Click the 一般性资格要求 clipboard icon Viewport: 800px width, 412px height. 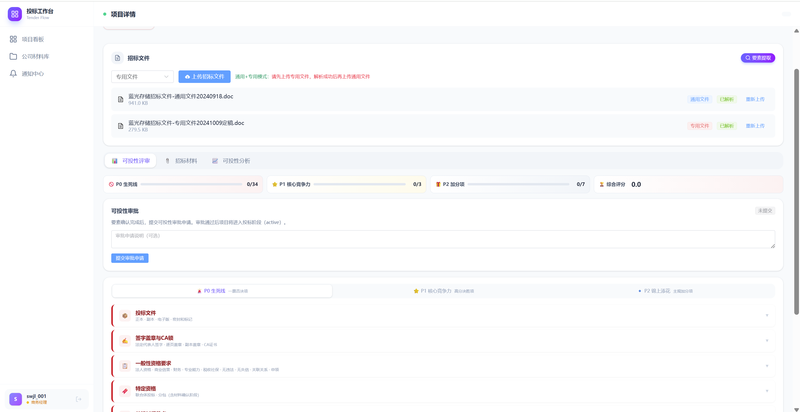click(x=124, y=366)
